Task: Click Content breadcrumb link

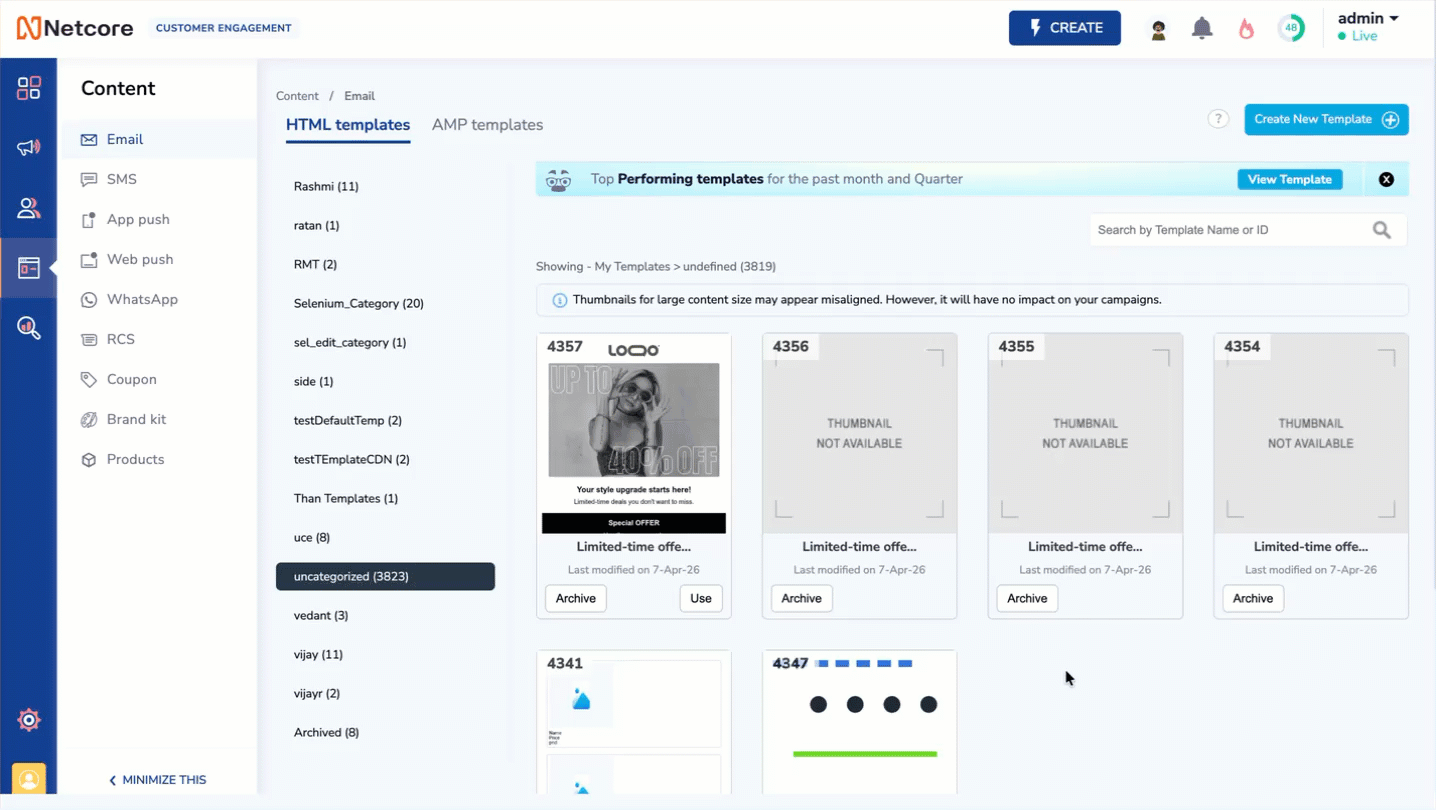Action: coord(297,96)
